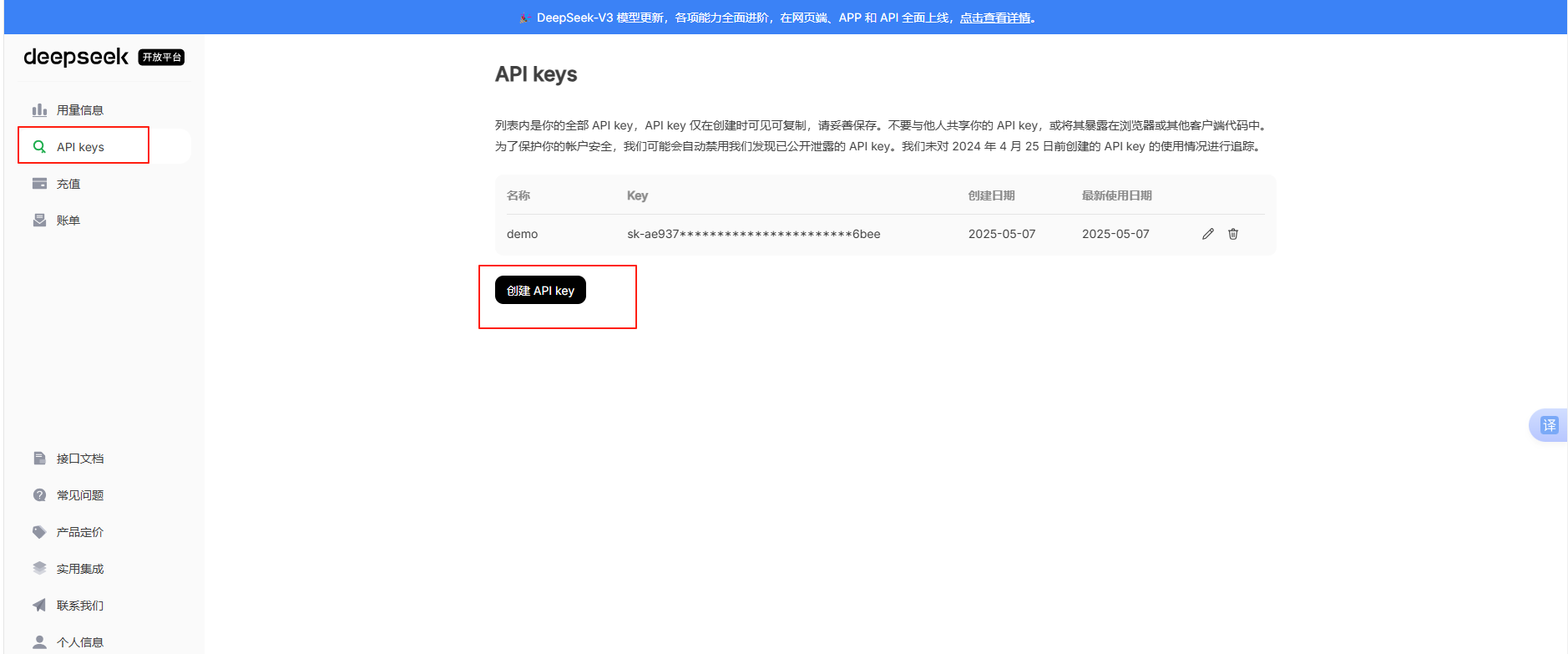Click the demo key name cell
This screenshot has height=654, width=1568.
coord(522,234)
